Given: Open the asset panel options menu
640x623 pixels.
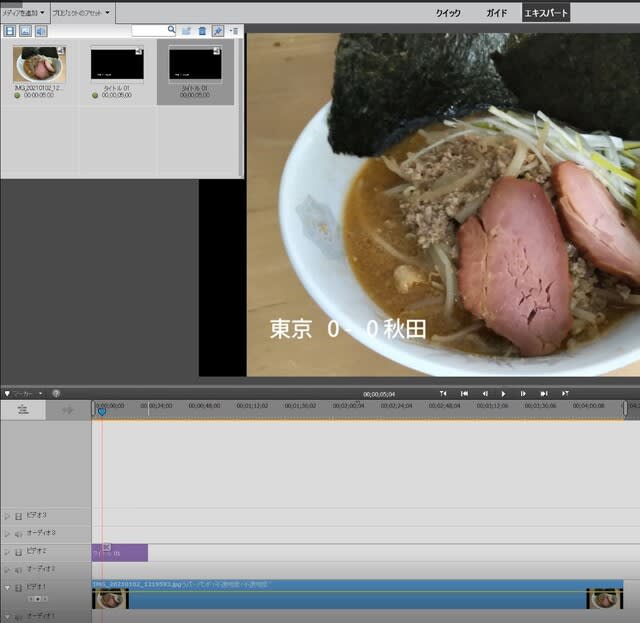Looking at the screenshot, I should (x=233, y=31).
